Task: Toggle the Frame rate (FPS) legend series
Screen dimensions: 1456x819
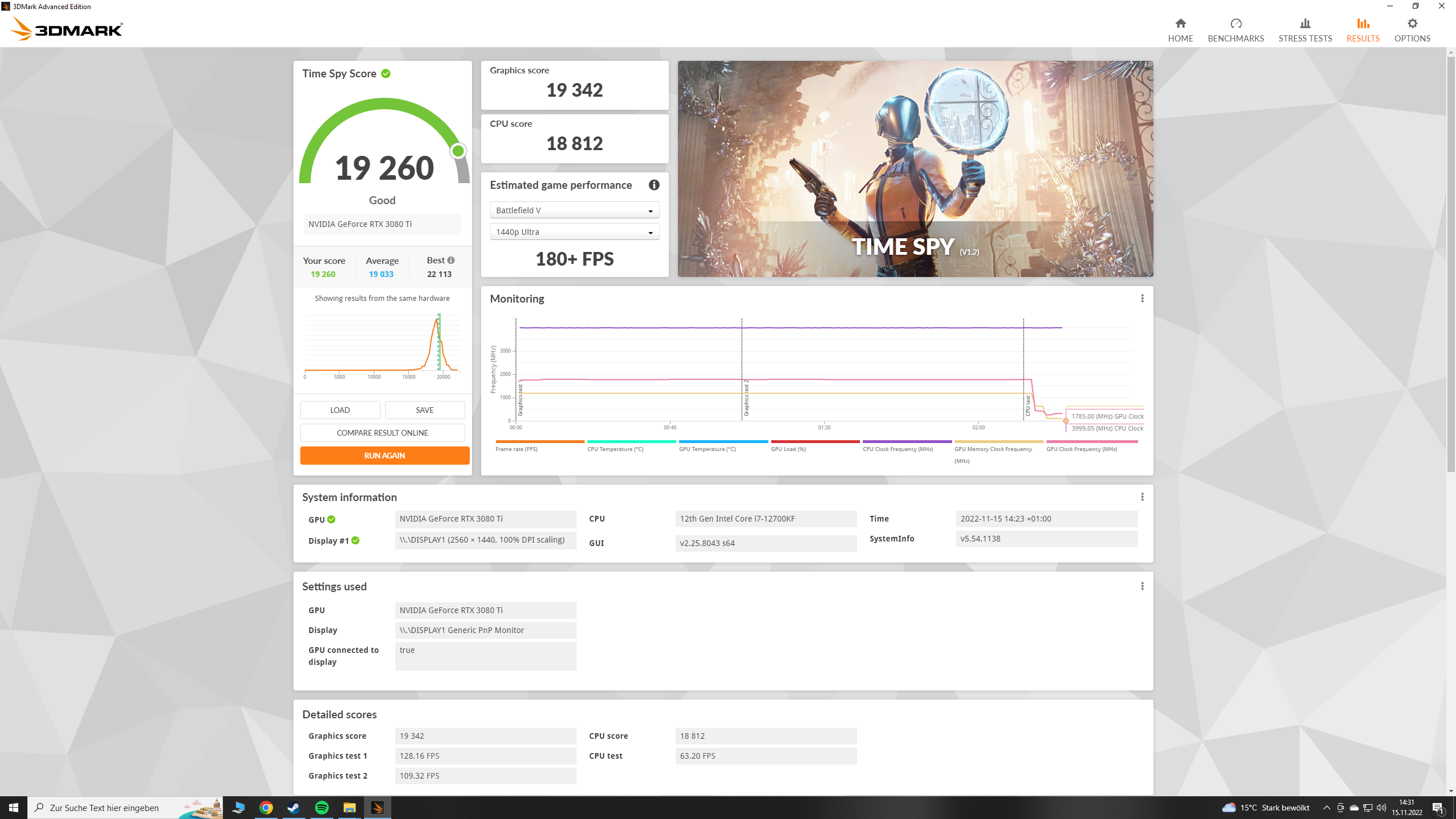Action: [x=516, y=449]
